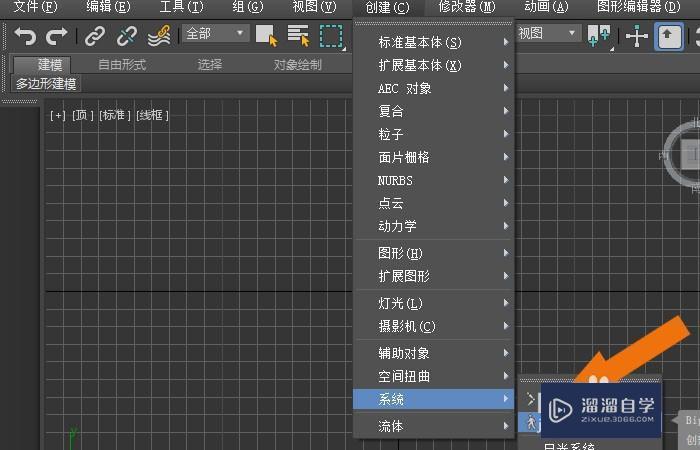Expand the 多边形建模 panel

[46, 84]
